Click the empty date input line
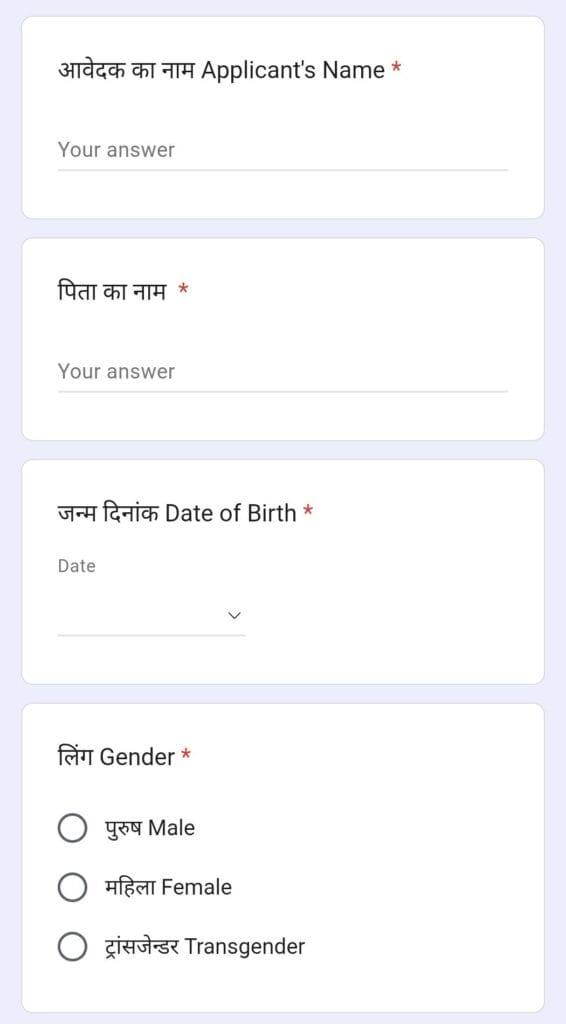 (151, 616)
